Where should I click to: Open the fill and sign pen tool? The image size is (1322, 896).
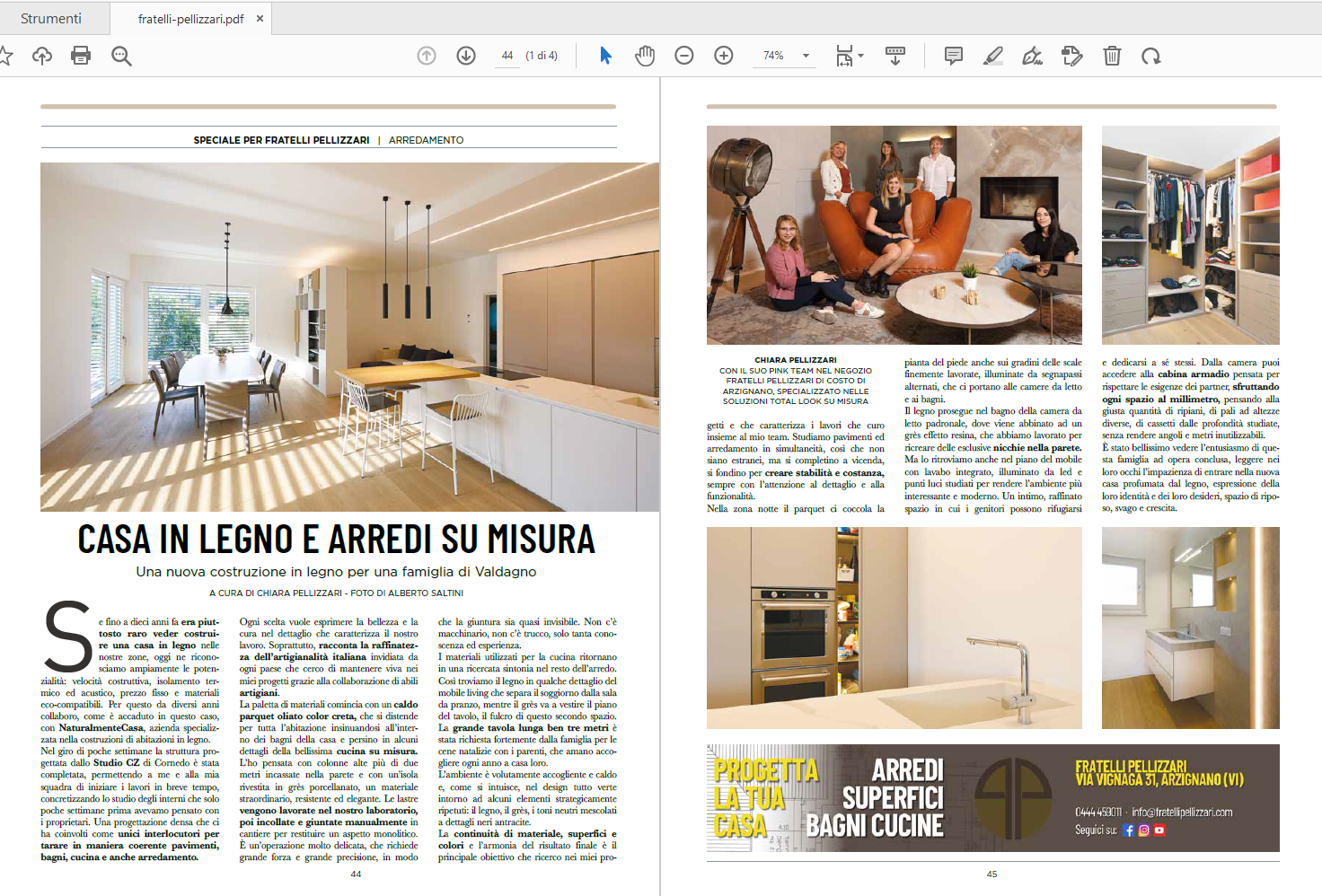[x=1033, y=56]
